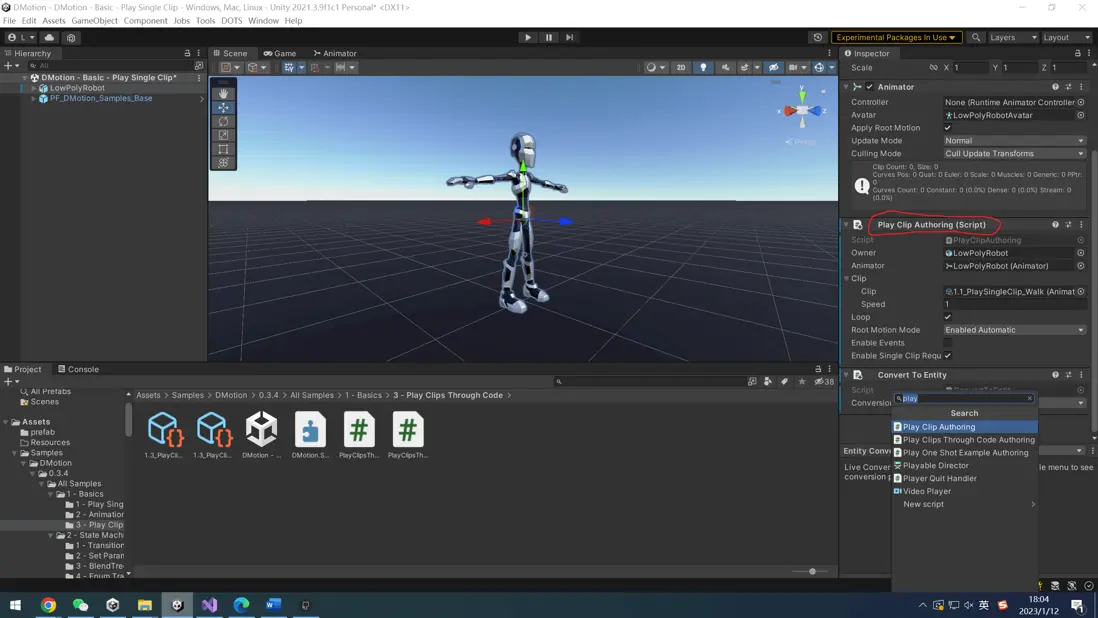Uncheck the Apply Root Motion checkbox

[x=948, y=128]
